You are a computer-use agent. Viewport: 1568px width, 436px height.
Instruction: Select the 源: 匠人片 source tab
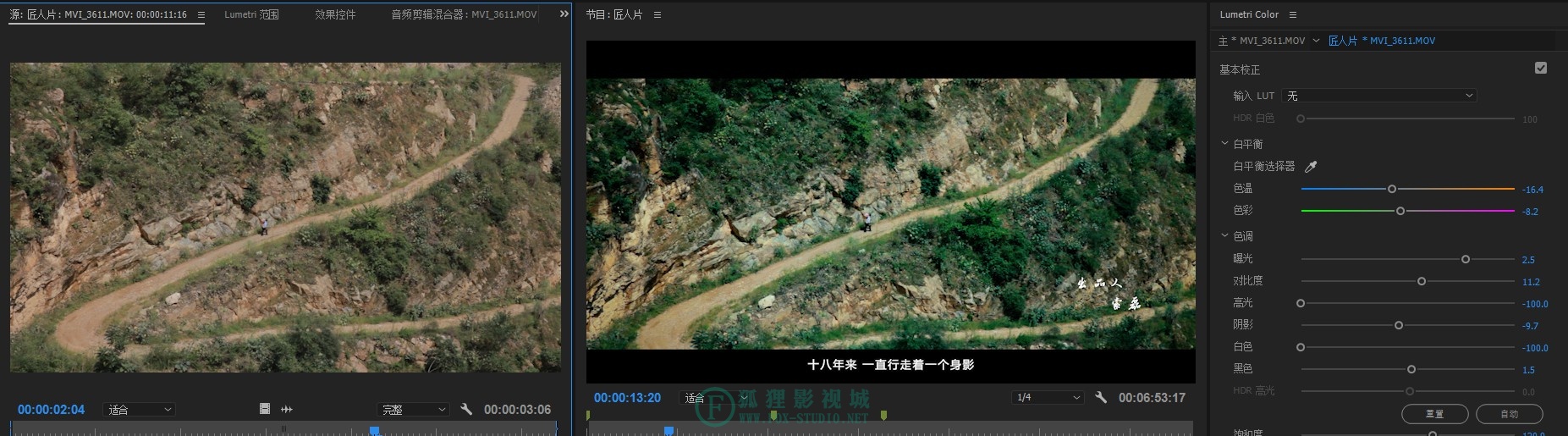point(98,14)
